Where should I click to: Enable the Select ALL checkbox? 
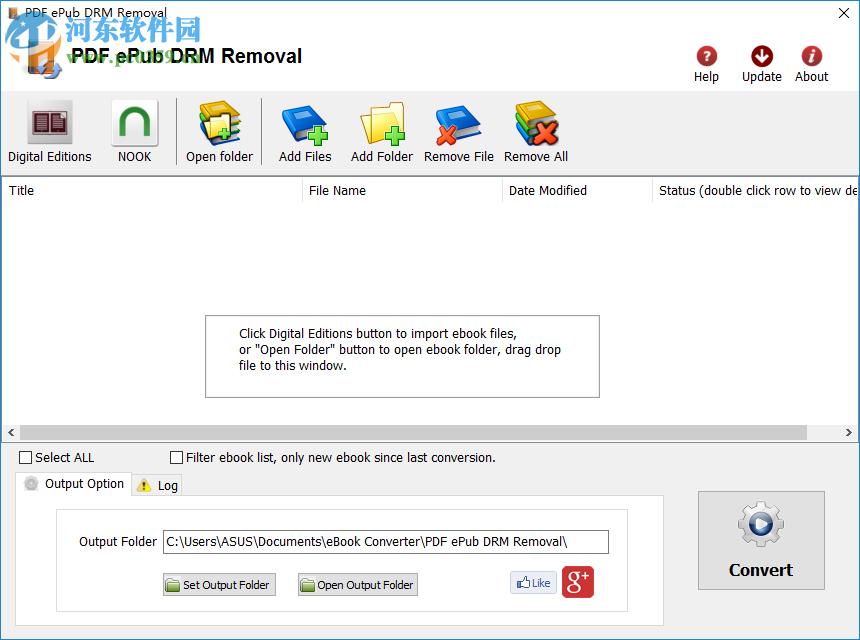tap(25, 457)
